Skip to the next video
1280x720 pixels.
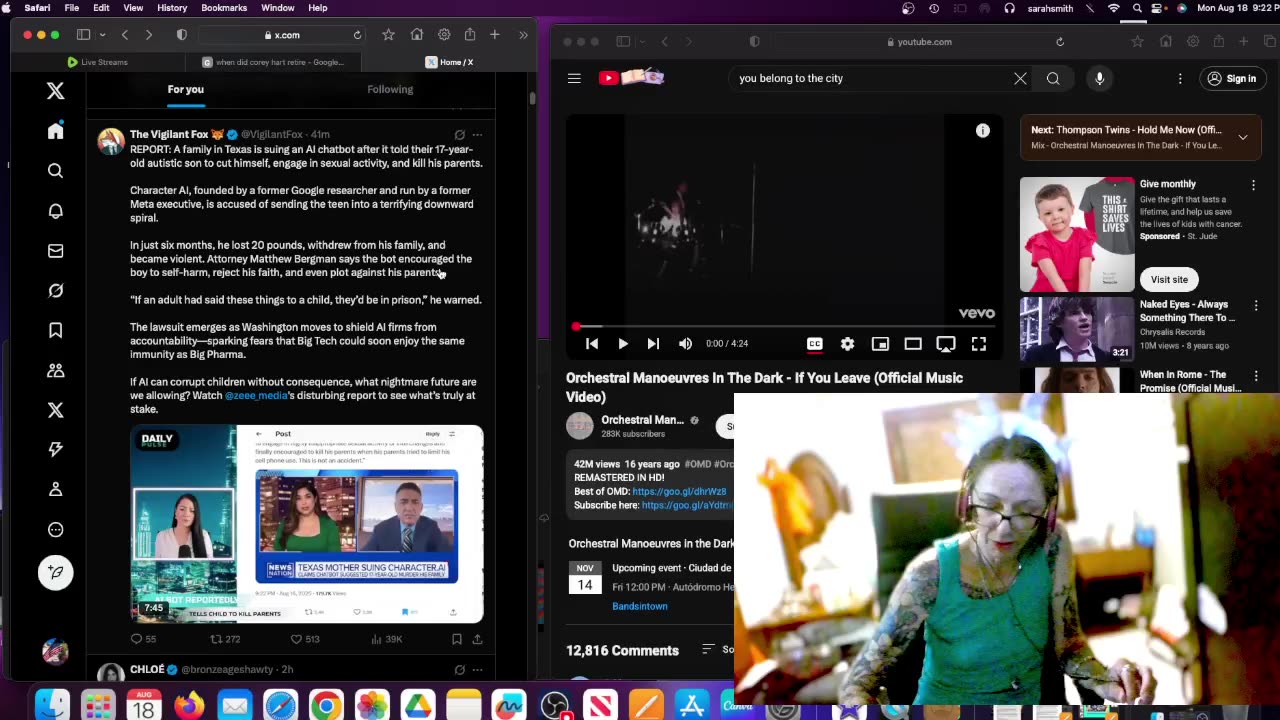coord(653,344)
